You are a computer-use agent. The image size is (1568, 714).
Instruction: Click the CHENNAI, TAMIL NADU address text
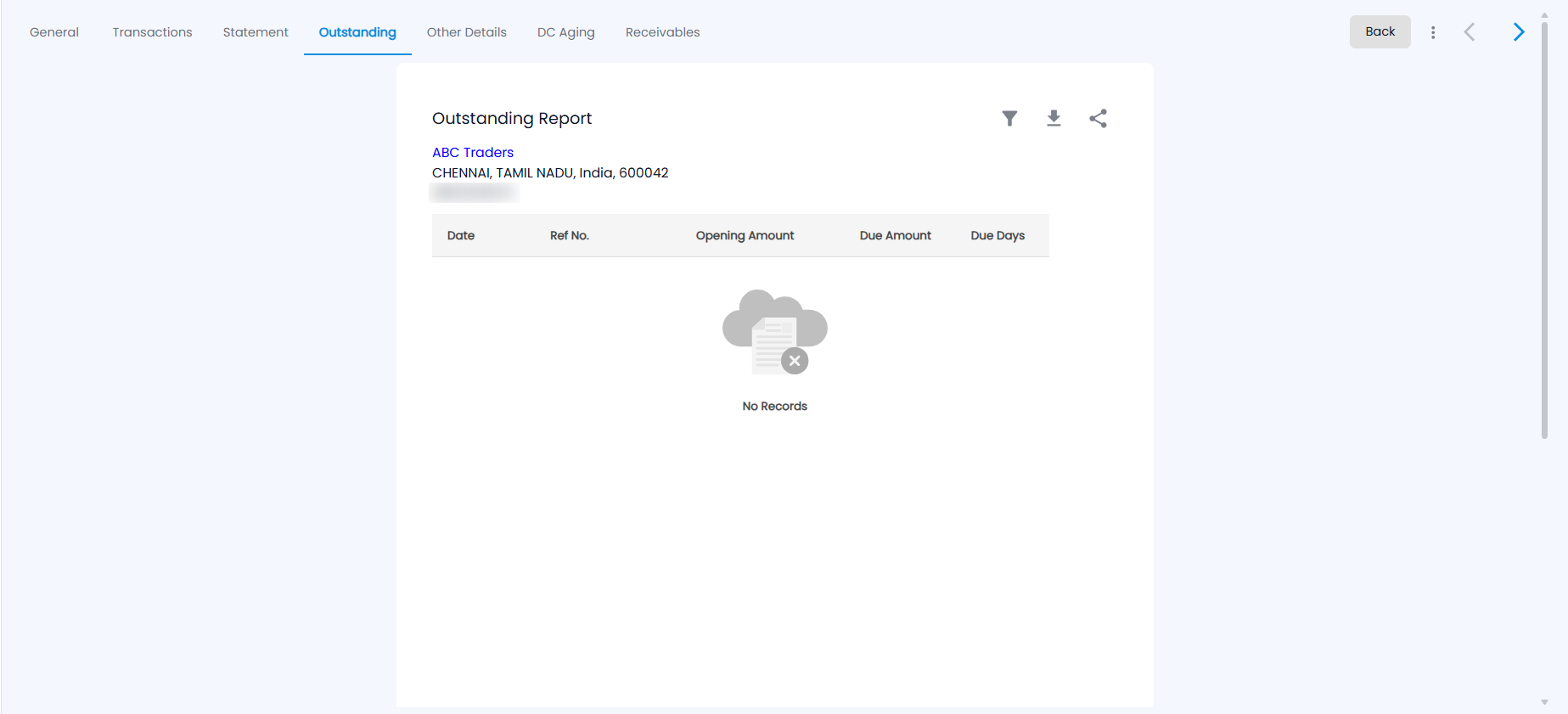[550, 172]
